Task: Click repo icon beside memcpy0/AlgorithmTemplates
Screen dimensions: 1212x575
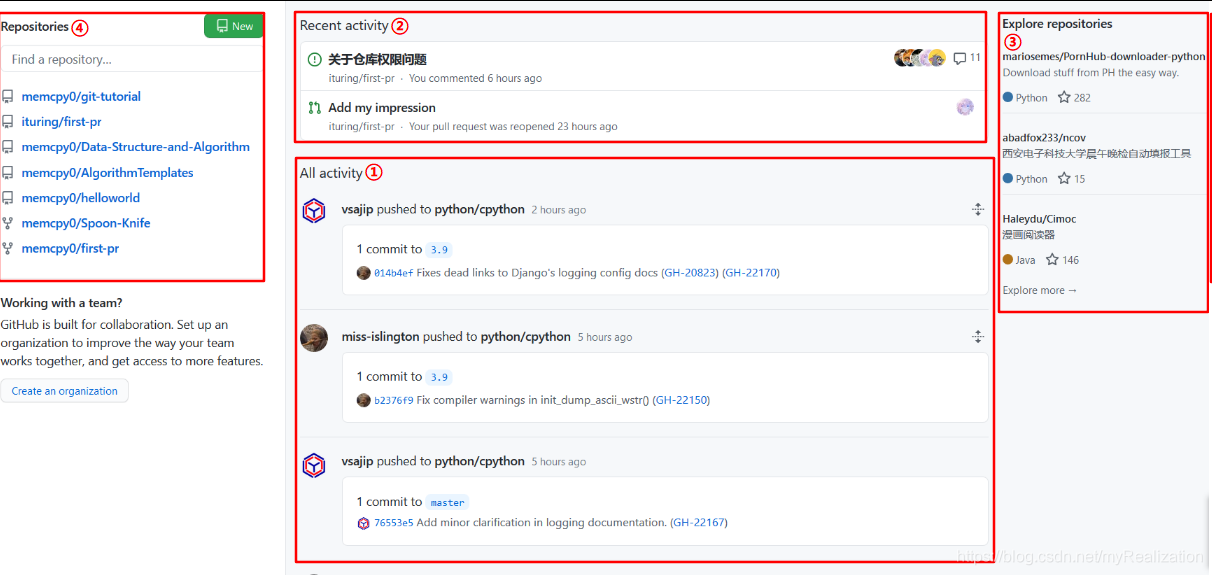Action: coord(8,173)
